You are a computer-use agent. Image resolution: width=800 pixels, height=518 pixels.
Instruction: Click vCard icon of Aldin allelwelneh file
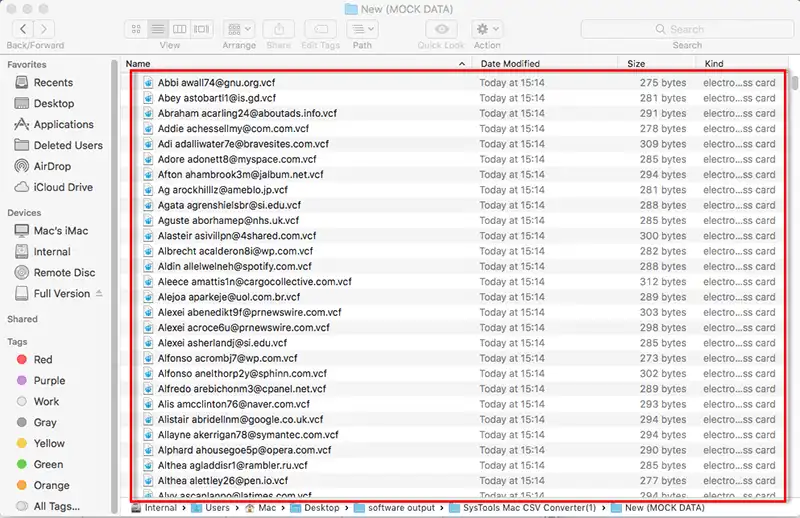point(148,266)
